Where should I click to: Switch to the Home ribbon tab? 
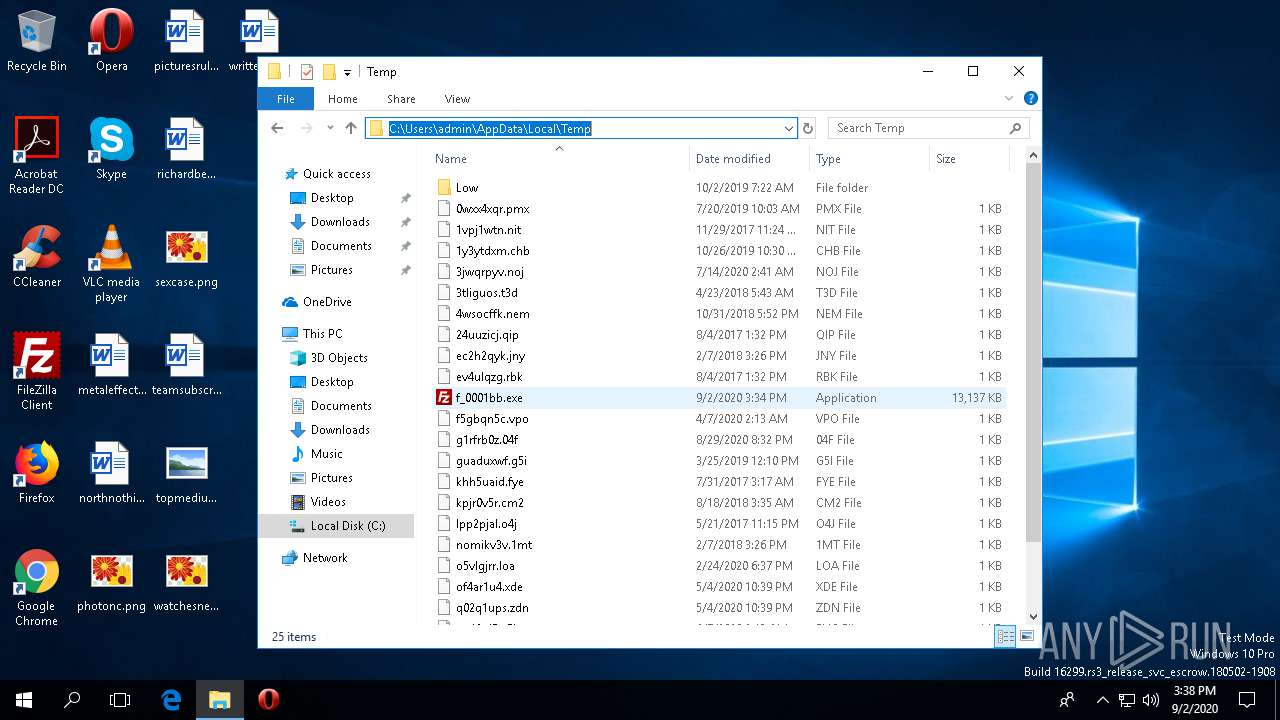343,99
